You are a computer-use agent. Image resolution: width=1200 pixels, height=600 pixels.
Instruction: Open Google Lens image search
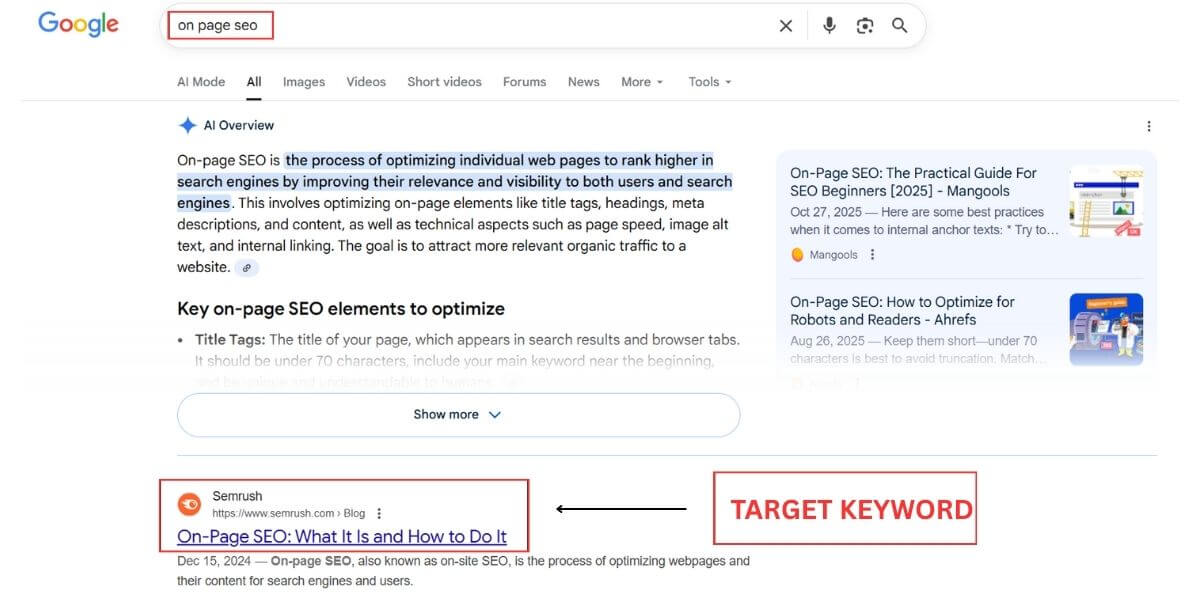coord(864,25)
